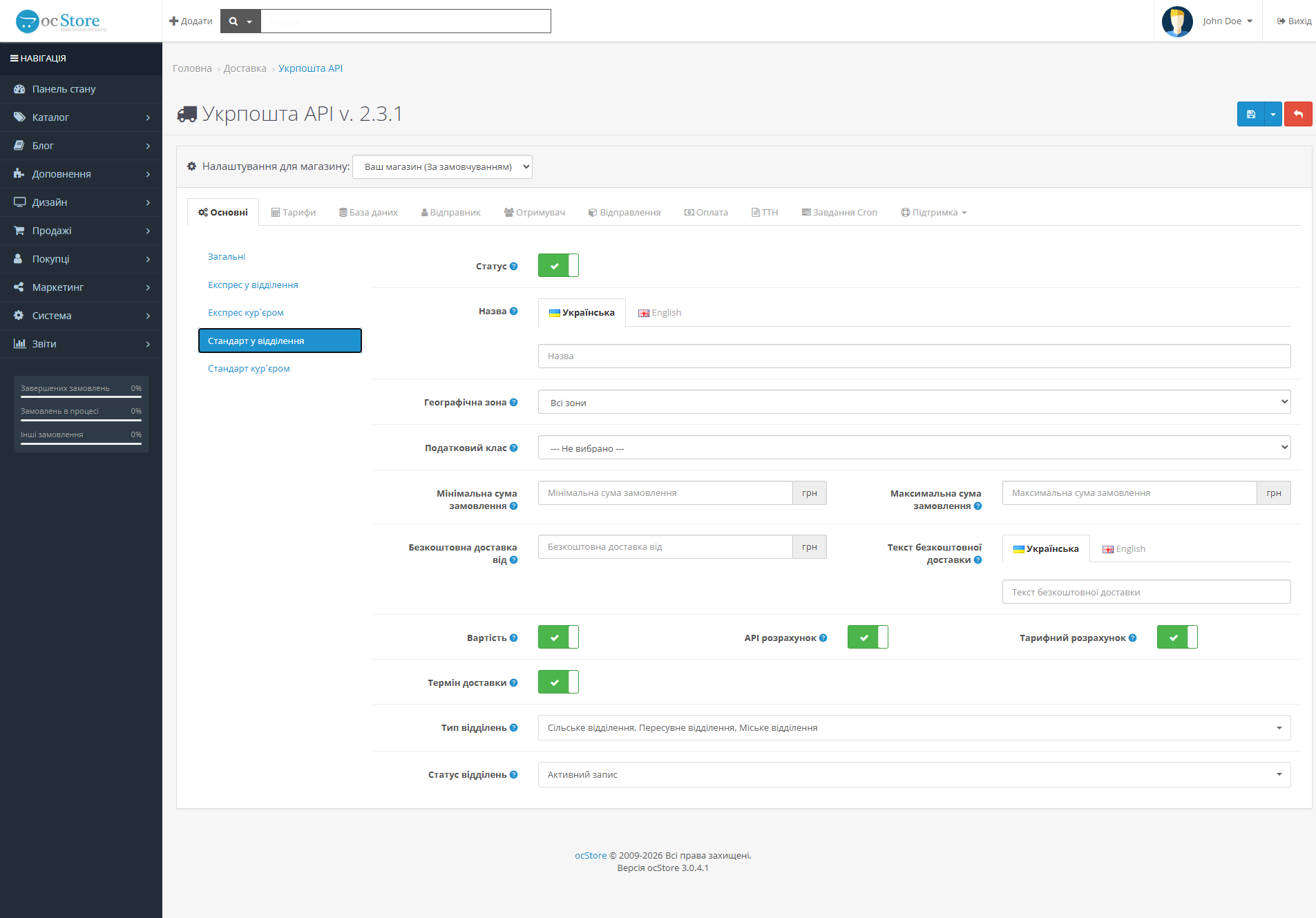Toggle the Термін доставки switch
Screen dimensions: 1316x918
tap(558, 682)
